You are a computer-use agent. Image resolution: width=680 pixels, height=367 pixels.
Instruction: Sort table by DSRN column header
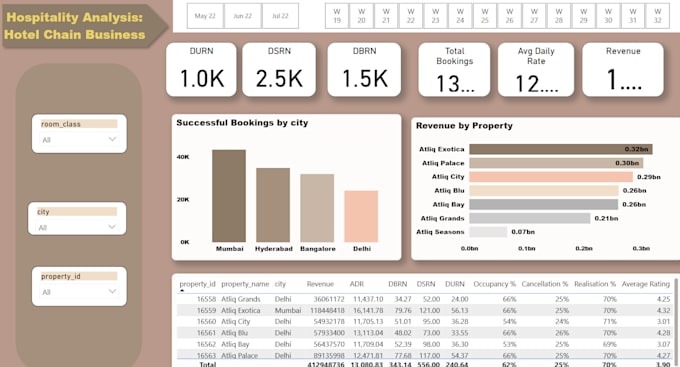coord(426,284)
